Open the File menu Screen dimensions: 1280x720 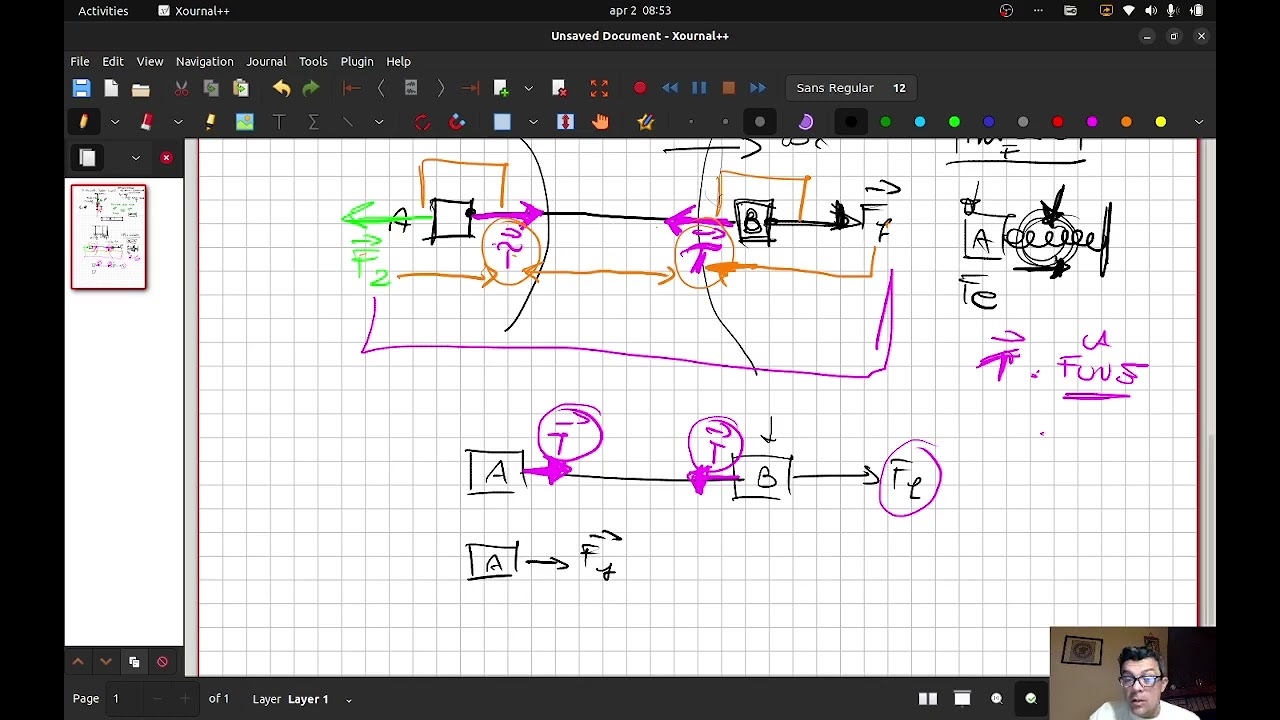click(80, 61)
